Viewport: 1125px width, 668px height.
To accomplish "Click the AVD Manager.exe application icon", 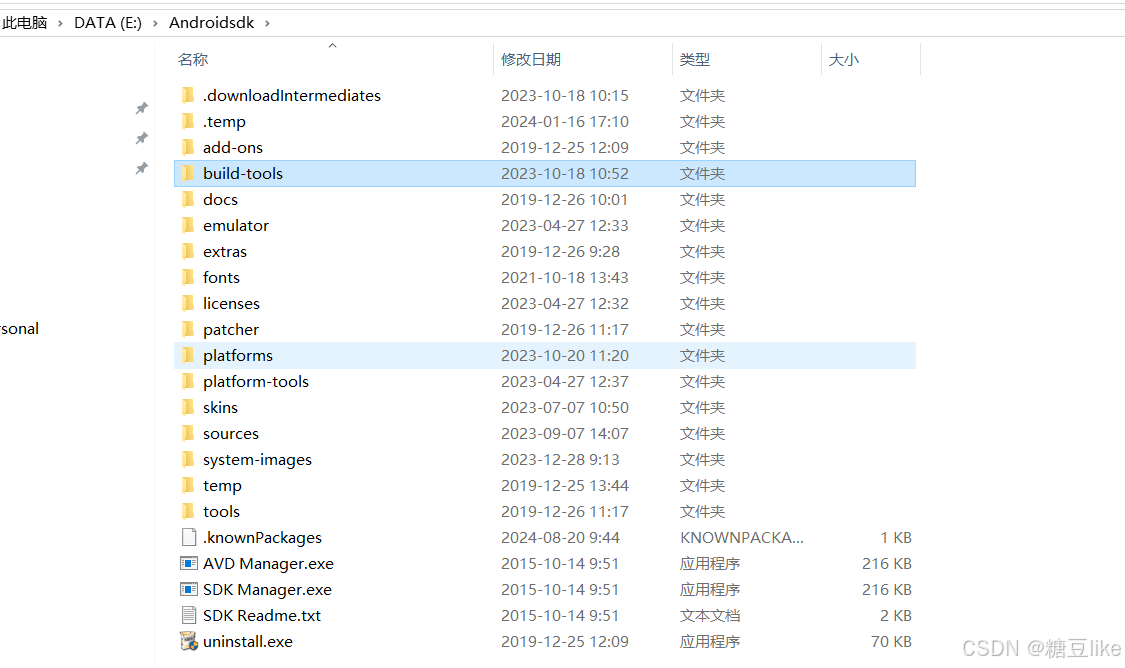I will [x=189, y=563].
